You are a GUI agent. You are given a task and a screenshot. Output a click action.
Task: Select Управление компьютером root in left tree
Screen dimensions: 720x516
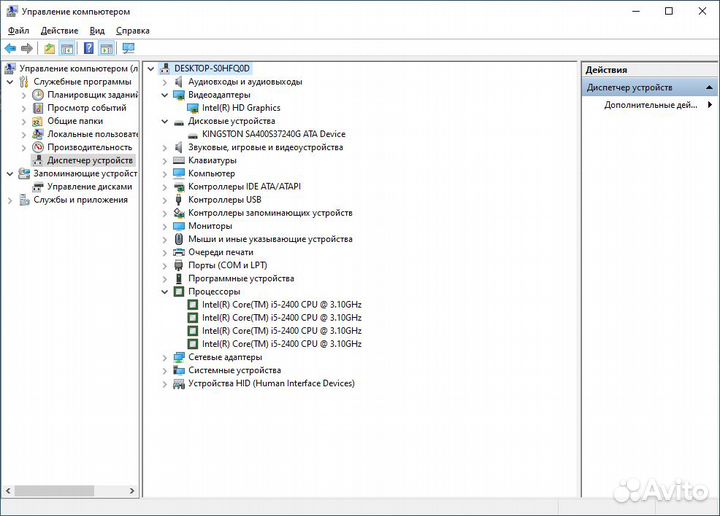pos(78,68)
